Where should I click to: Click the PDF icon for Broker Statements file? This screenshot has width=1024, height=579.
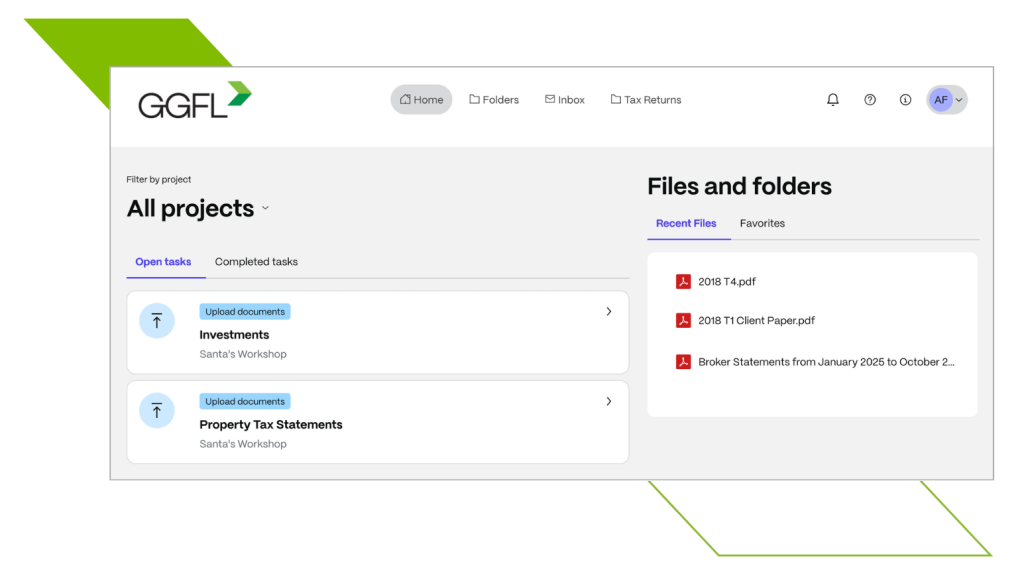683,362
